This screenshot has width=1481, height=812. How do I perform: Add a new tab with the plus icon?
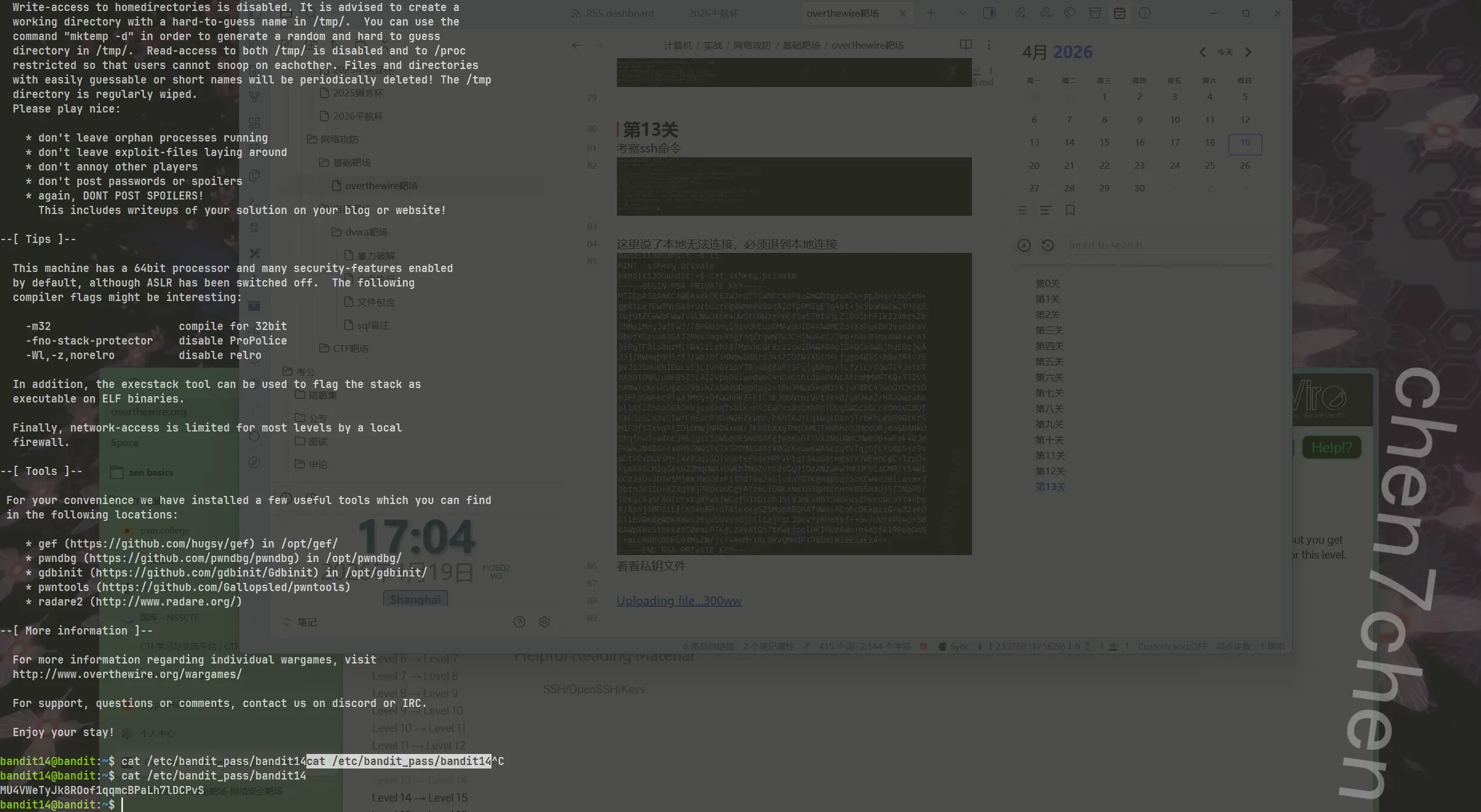click(931, 13)
